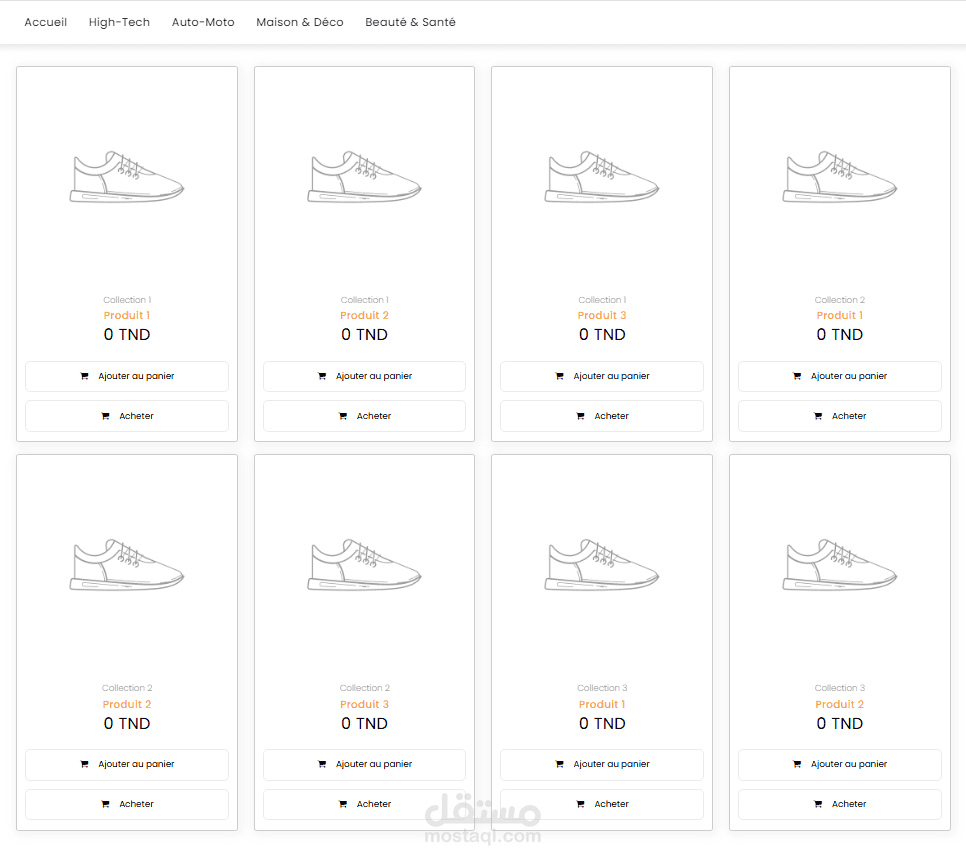966x863 pixels.
Task: Open shoe image of Collection 2 Produit 2
Action: [x=127, y=565]
